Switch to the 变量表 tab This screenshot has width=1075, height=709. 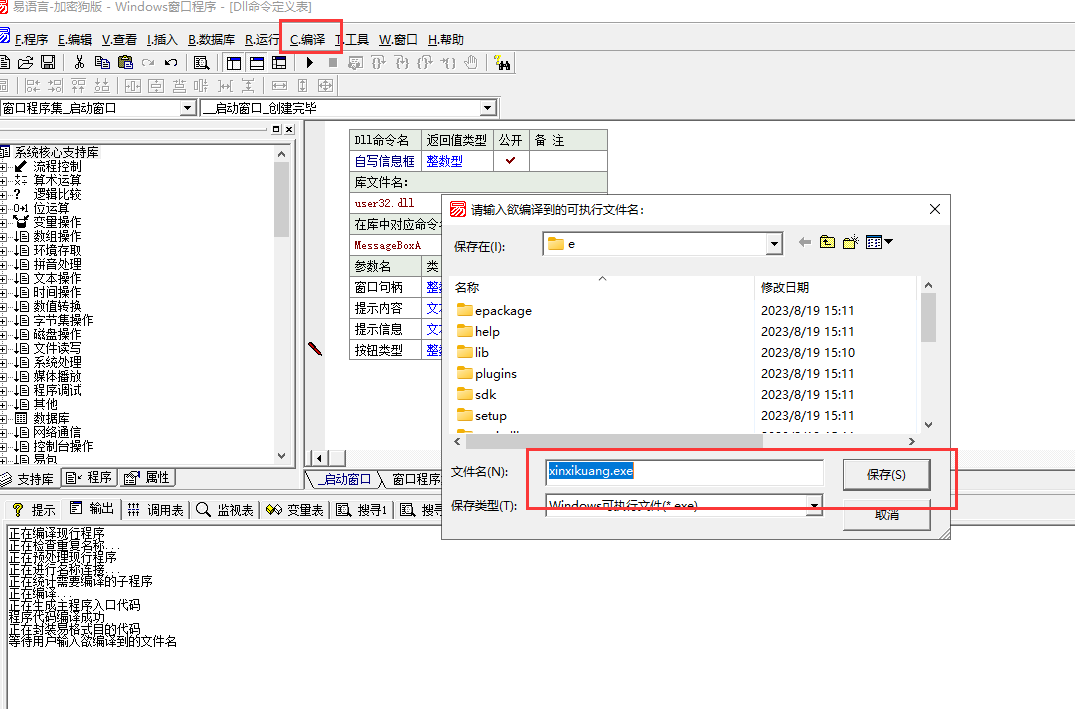(x=295, y=509)
